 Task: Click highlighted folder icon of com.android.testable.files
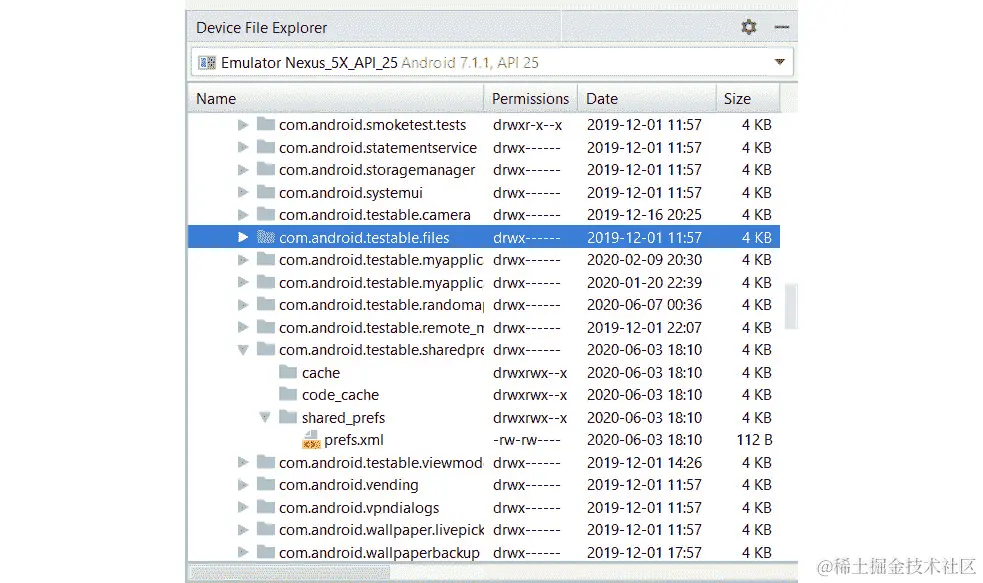pos(266,237)
